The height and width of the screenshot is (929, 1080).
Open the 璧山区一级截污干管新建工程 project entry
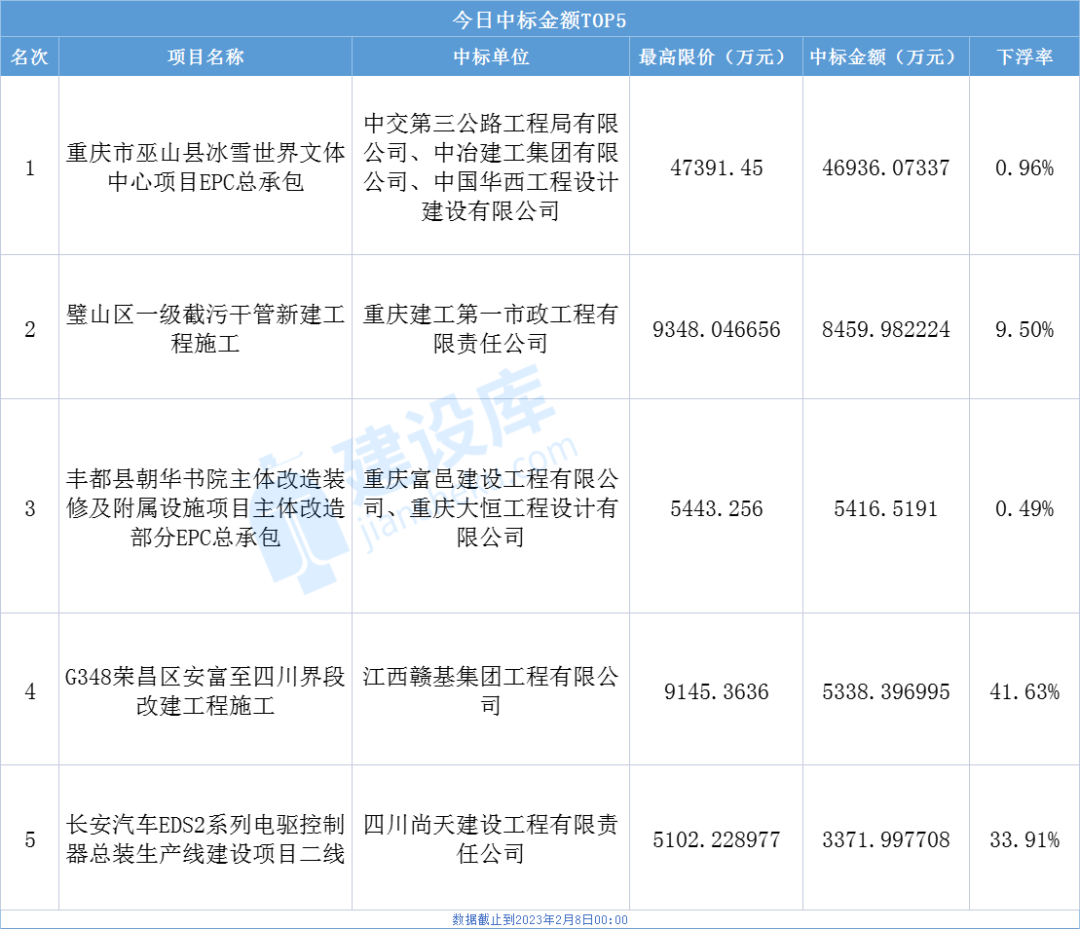tap(205, 329)
